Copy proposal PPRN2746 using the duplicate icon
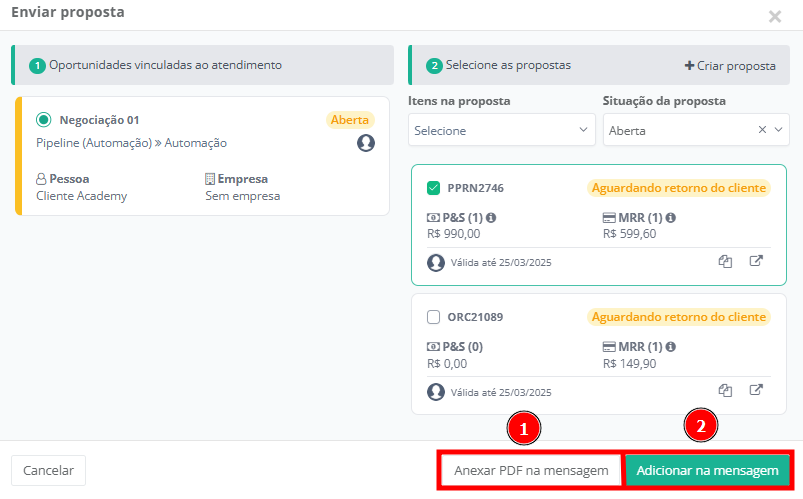Image resolution: width=803 pixels, height=499 pixels. point(726,262)
